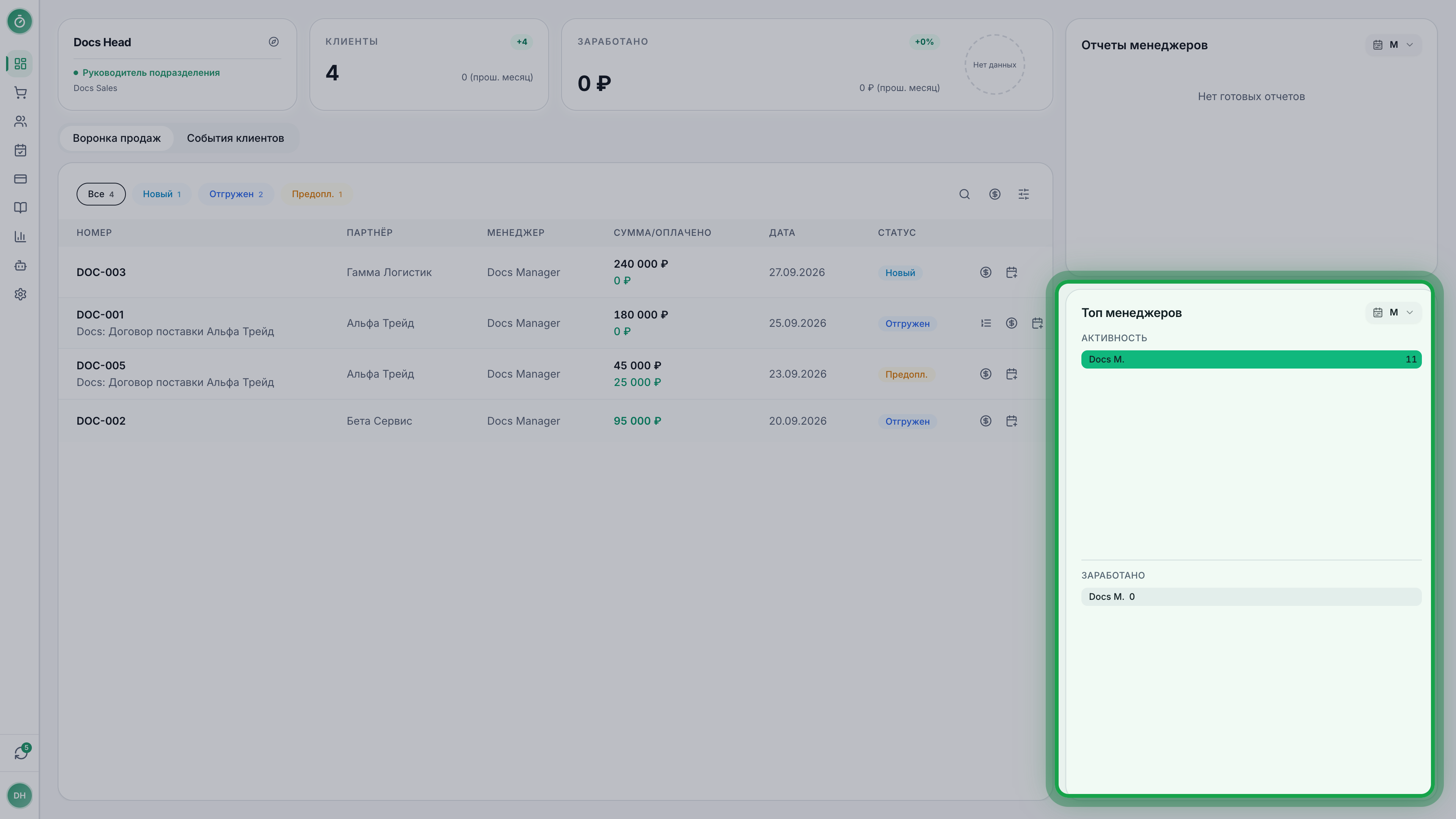This screenshot has width=1456, height=819.
Task: Open the DH user avatar
Action: tap(20, 795)
